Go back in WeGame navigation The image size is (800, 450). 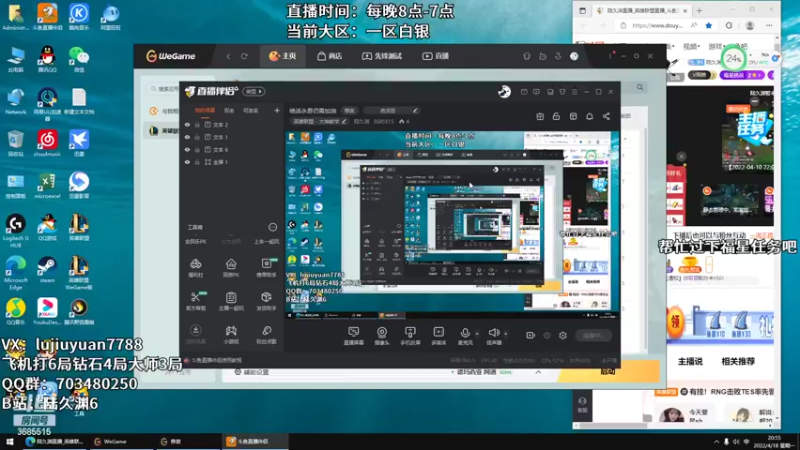228,56
